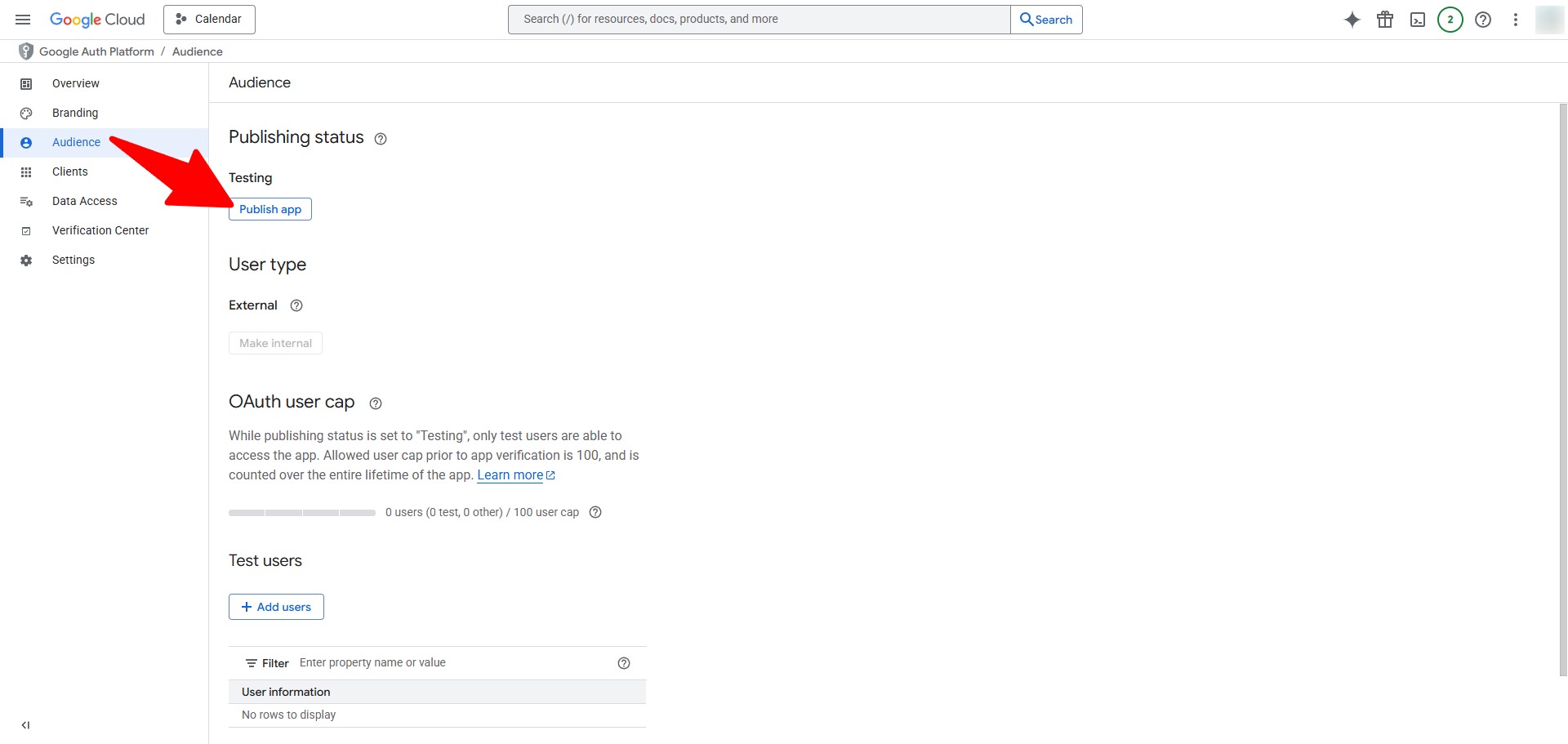Screen dimensions: 1568x744
Task: Click the 'Testing' status label
Action: [x=251, y=178]
